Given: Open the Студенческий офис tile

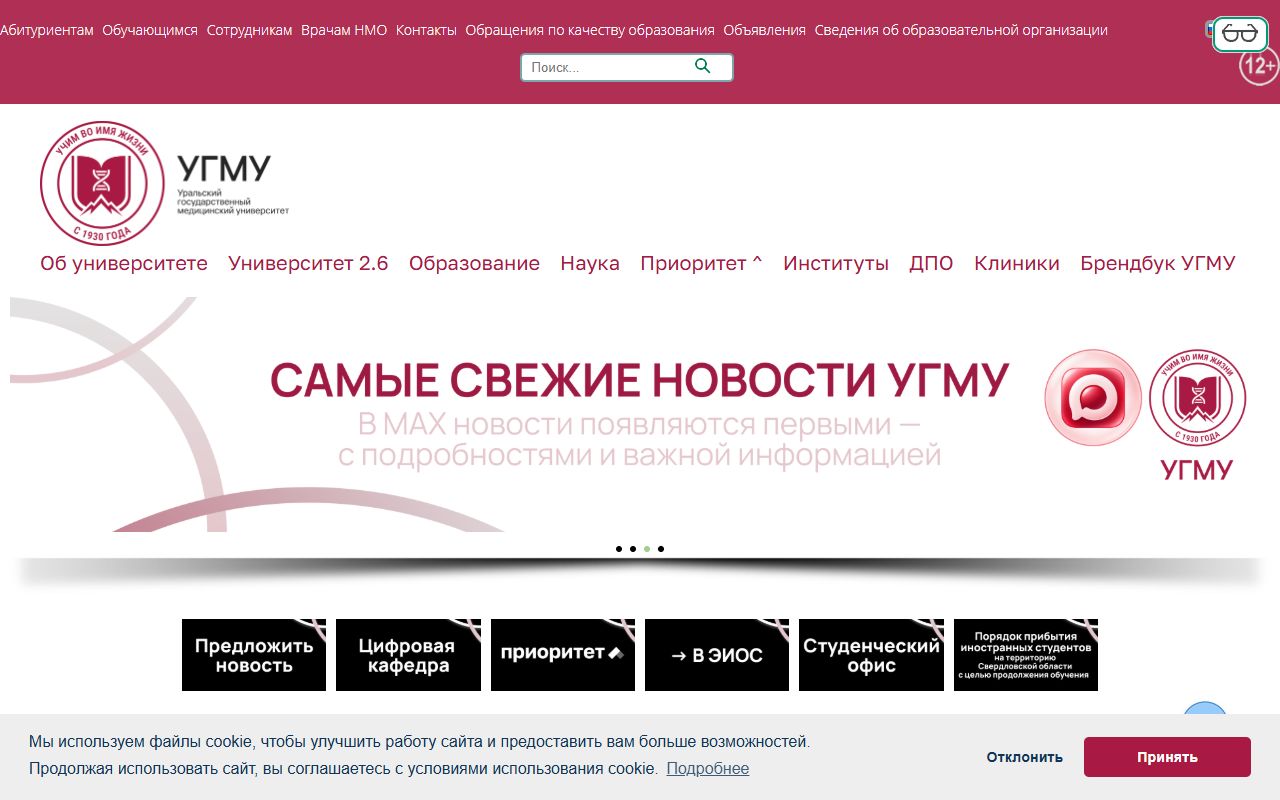Looking at the screenshot, I should (x=872, y=655).
